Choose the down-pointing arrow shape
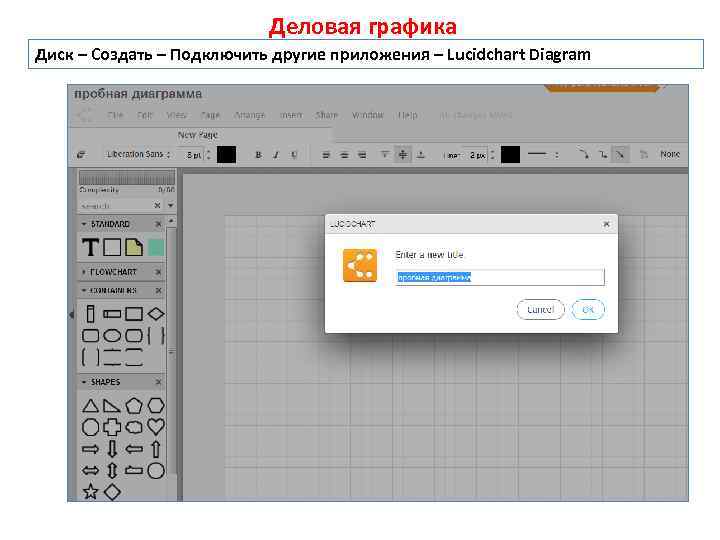 pyautogui.click(x=112, y=449)
